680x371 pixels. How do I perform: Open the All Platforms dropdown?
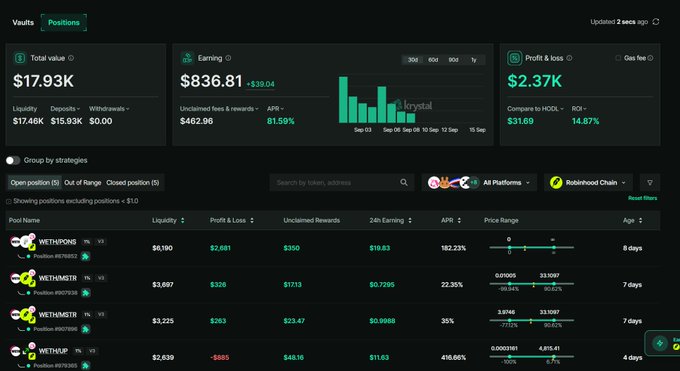coord(479,183)
